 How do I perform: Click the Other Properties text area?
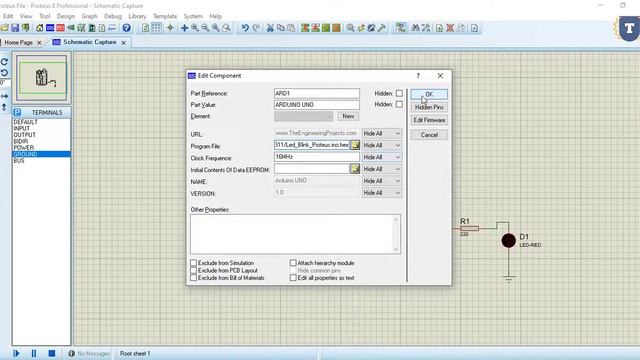[x=295, y=234]
